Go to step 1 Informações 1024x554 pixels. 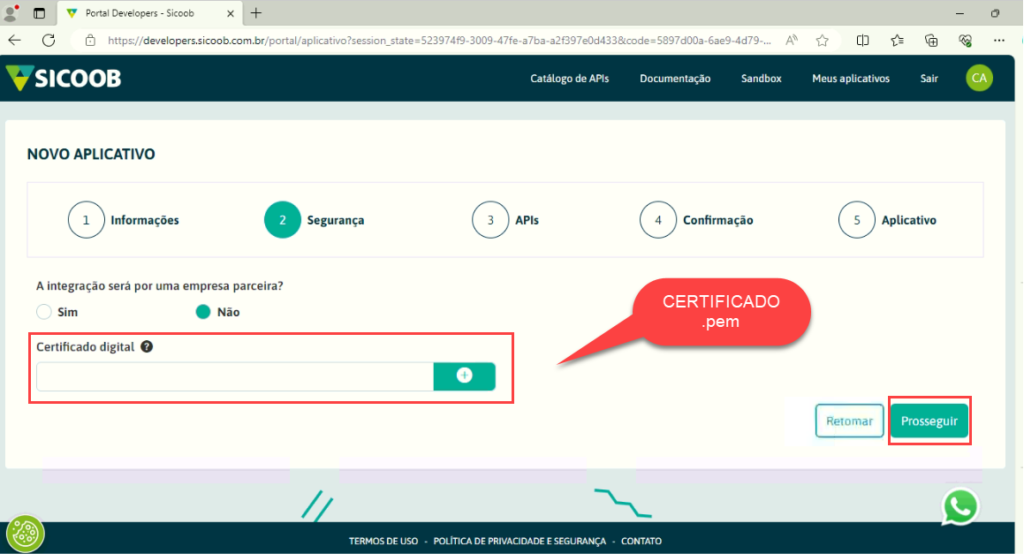point(123,220)
